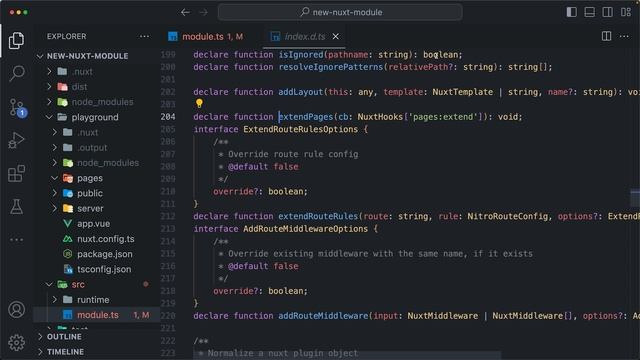Go forward with the right arrow
Viewport: 640px width, 360px height.
click(203, 12)
